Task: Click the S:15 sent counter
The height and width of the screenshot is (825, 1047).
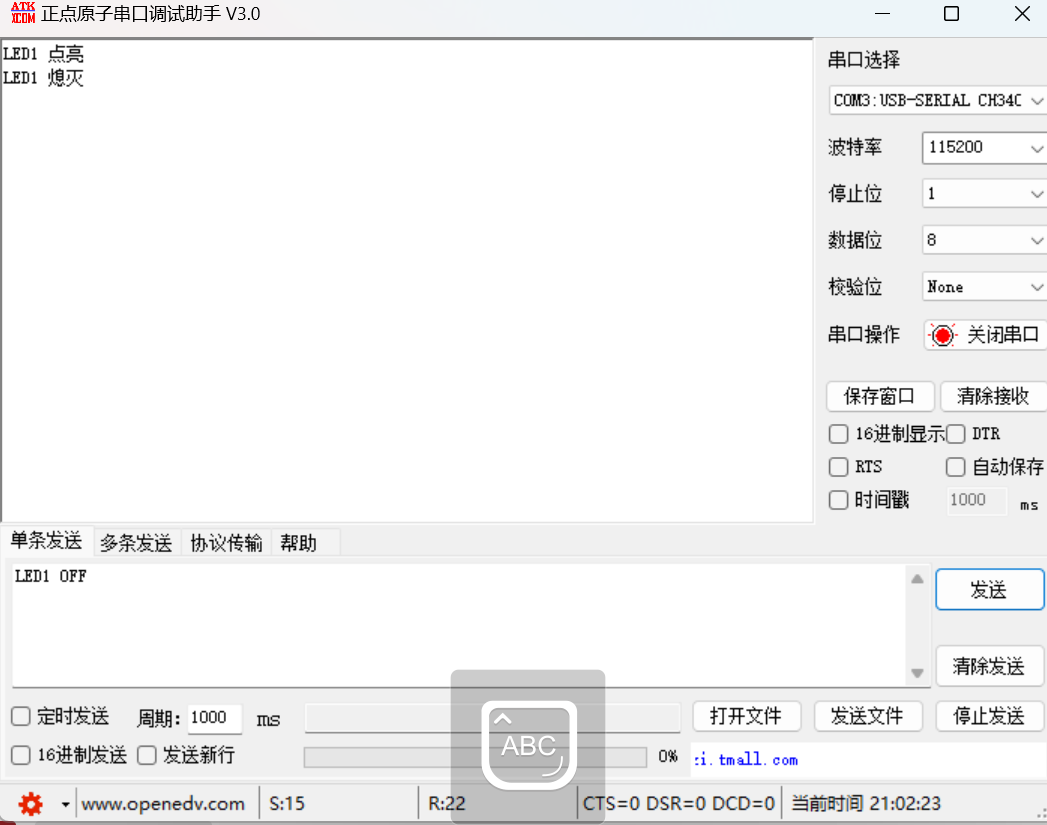Action: (x=286, y=804)
